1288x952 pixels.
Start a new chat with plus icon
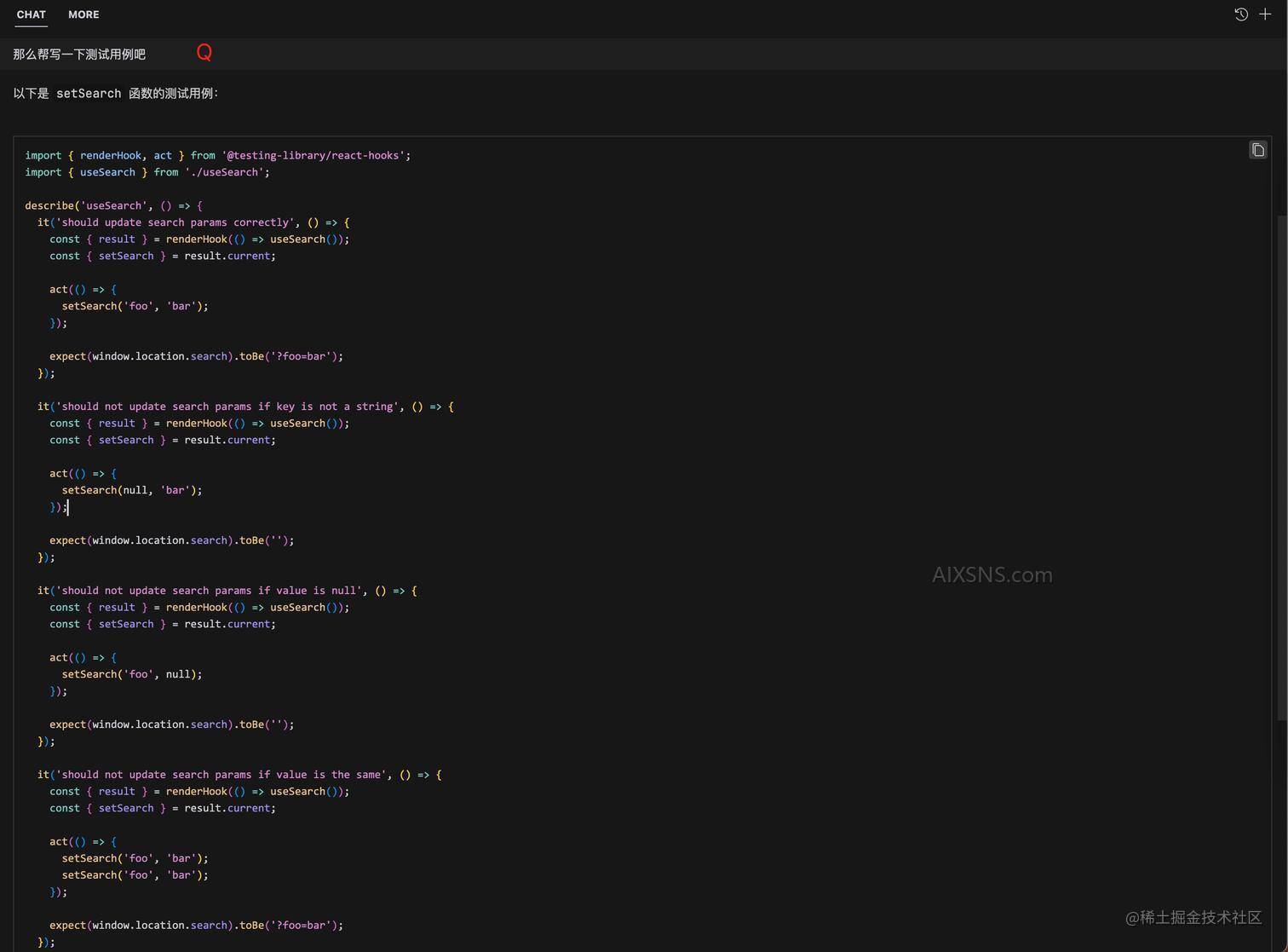(1265, 14)
